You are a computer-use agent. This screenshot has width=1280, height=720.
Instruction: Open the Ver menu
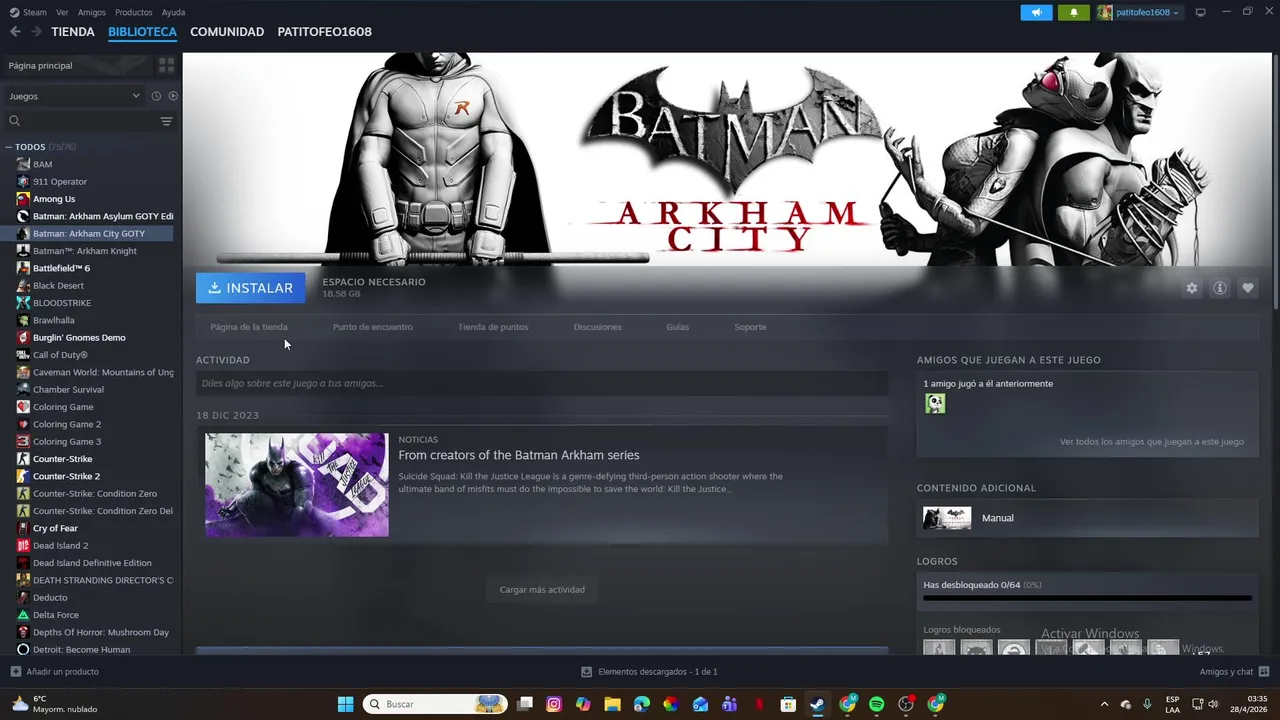point(62,12)
